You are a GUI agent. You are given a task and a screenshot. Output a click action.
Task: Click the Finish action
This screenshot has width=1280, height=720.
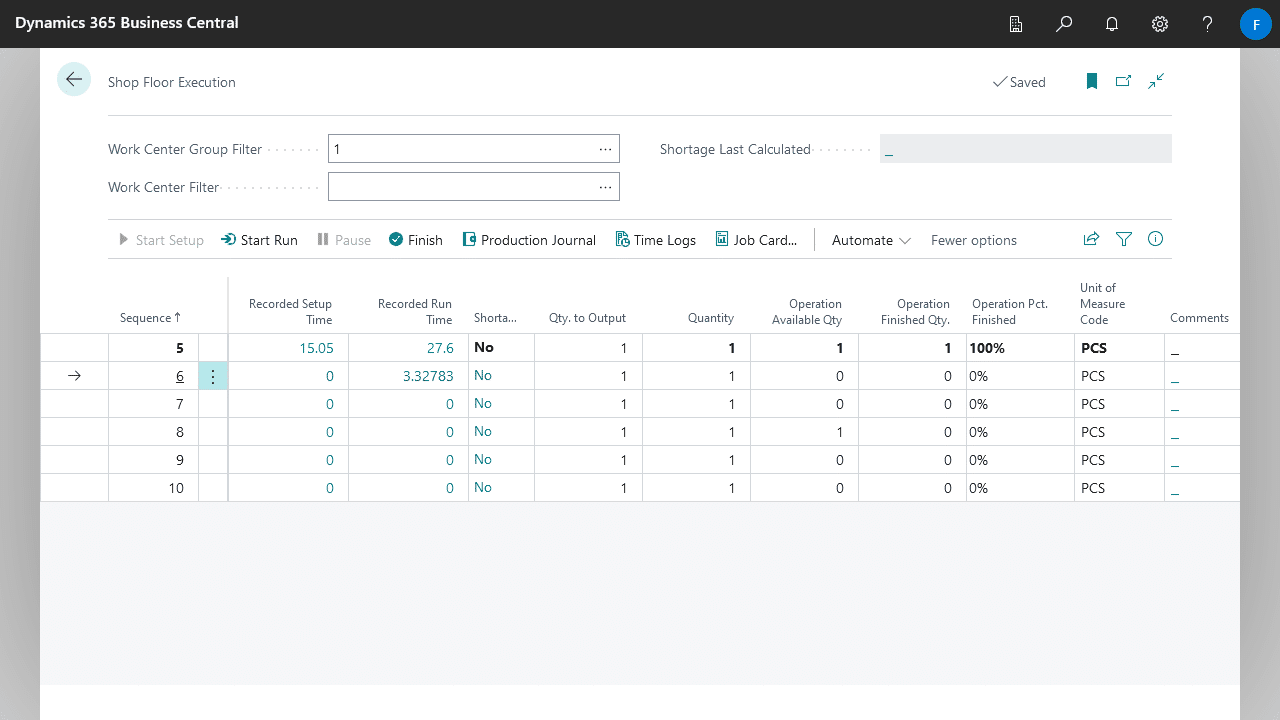(415, 240)
